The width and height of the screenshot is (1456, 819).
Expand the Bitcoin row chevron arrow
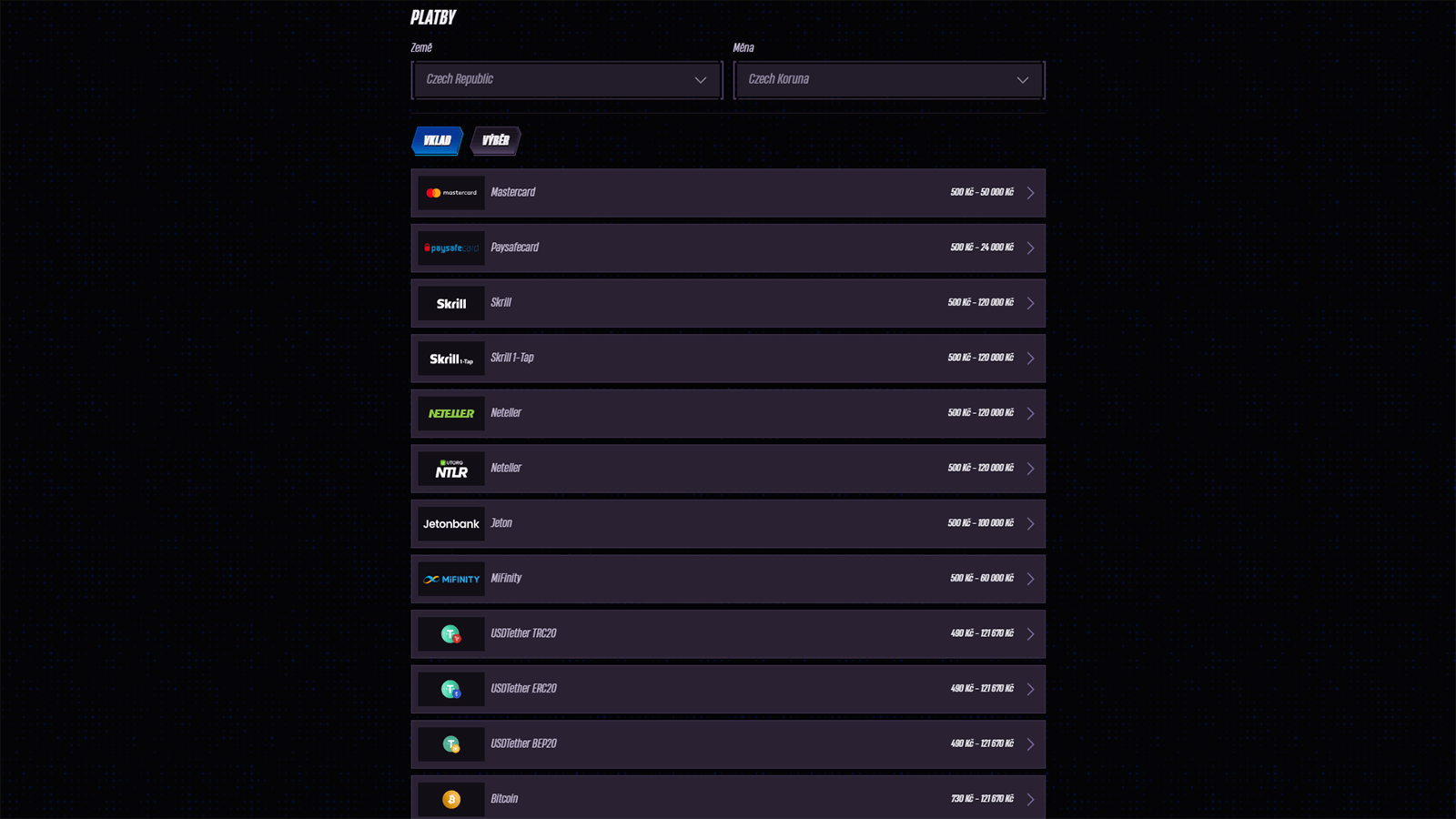pos(1030,800)
